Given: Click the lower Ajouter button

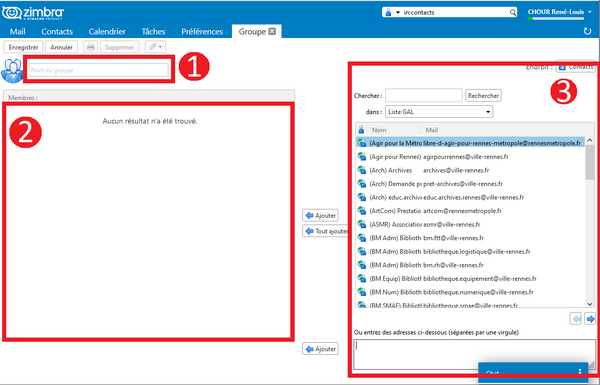Looking at the screenshot, I should click(321, 349).
